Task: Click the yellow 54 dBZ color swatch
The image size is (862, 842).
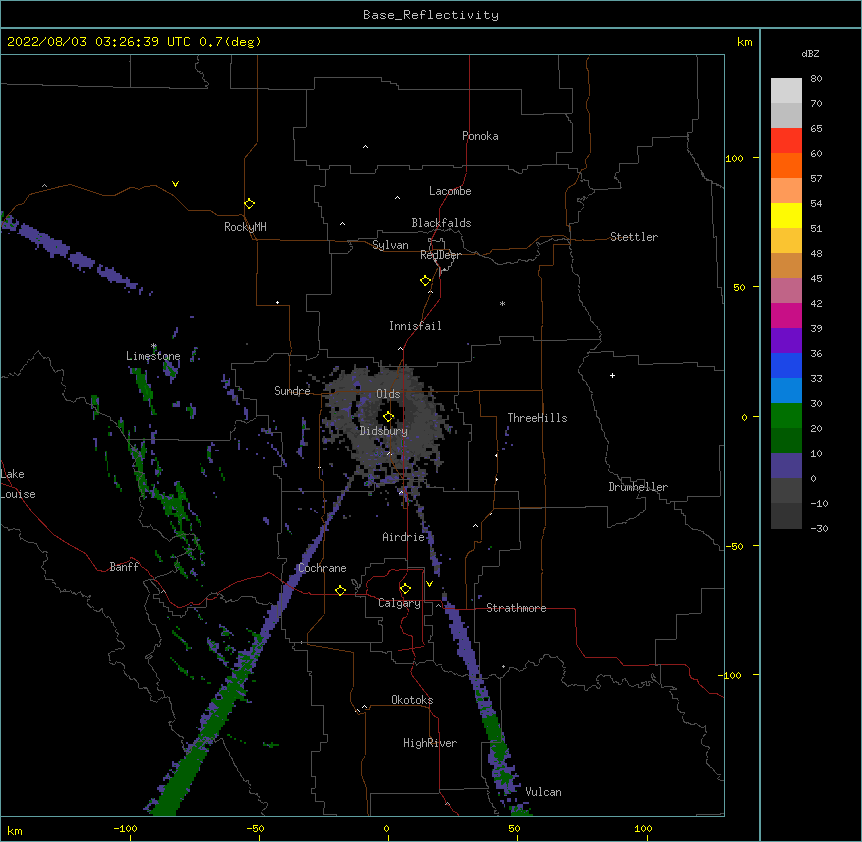Action: tap(786, 215)
